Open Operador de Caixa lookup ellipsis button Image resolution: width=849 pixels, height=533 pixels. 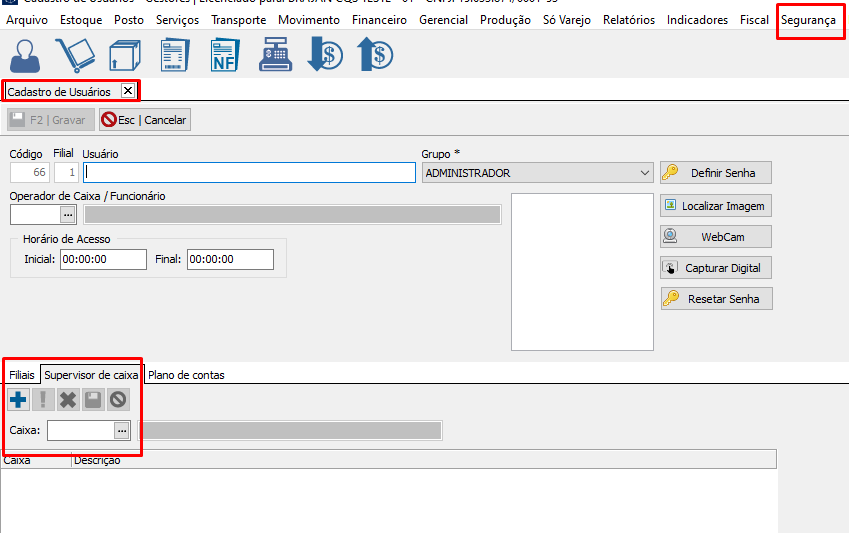68,214
